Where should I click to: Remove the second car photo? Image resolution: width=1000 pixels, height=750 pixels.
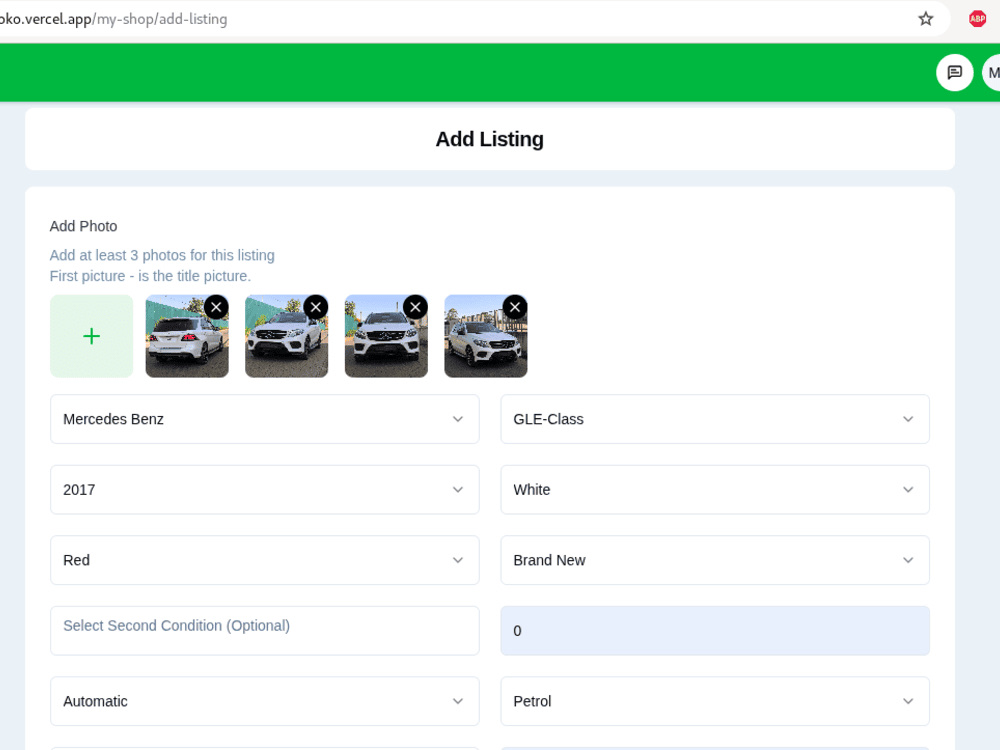[316, 307]
